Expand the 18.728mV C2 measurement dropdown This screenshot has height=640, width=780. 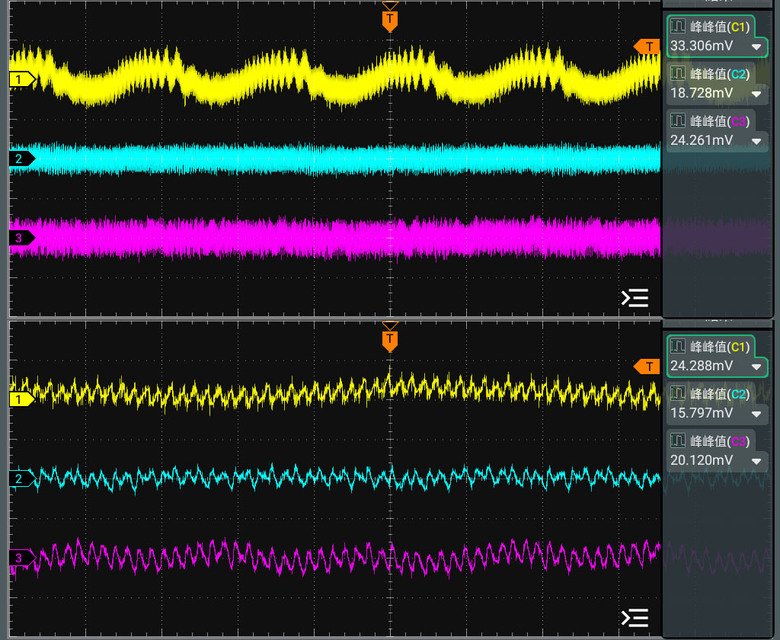pos(757,94)
